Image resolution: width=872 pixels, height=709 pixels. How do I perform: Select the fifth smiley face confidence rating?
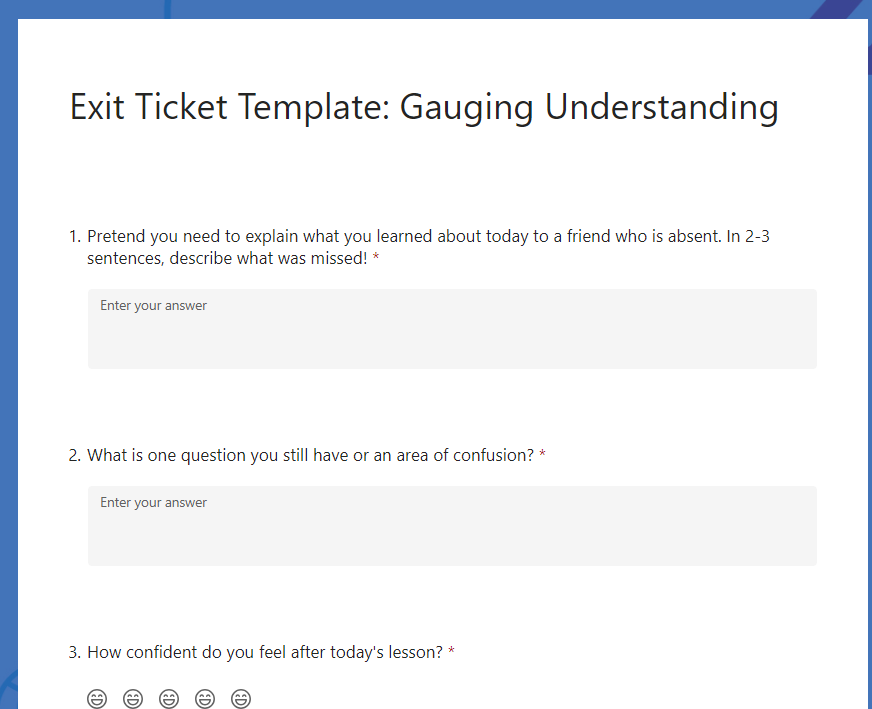241,698
